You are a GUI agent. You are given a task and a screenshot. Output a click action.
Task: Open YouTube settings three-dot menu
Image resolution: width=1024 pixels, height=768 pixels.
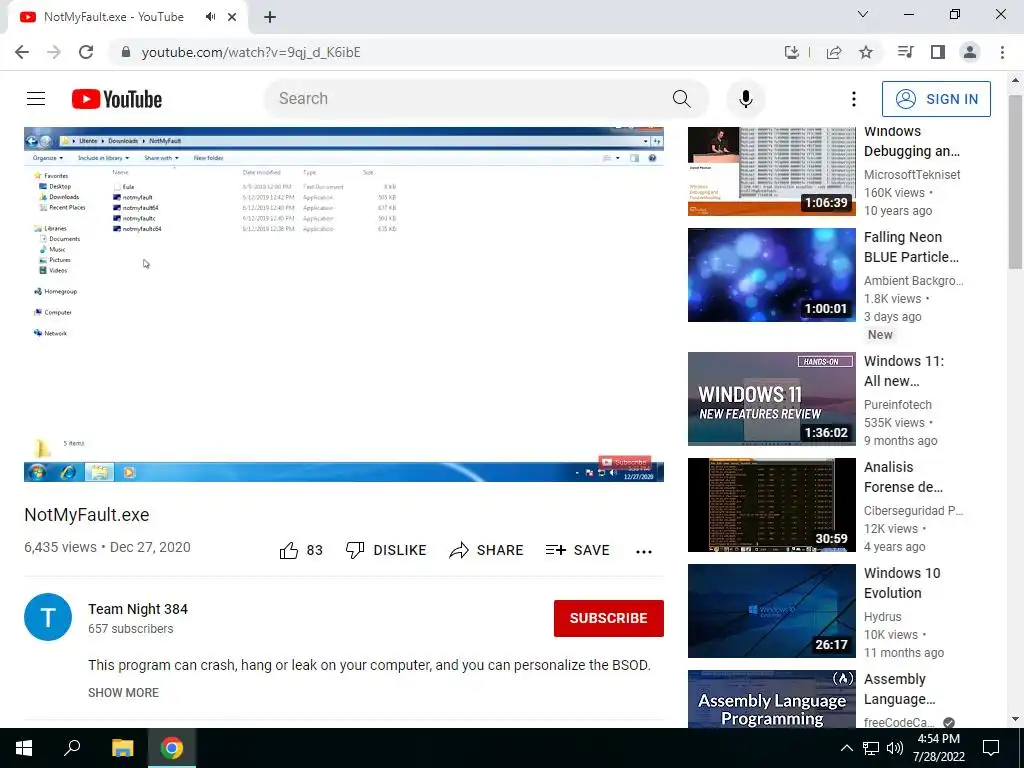[x=853, y=99]
